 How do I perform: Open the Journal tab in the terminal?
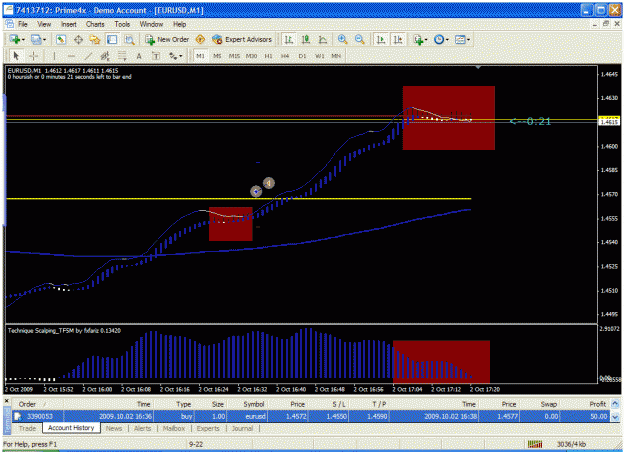point(242,428)
